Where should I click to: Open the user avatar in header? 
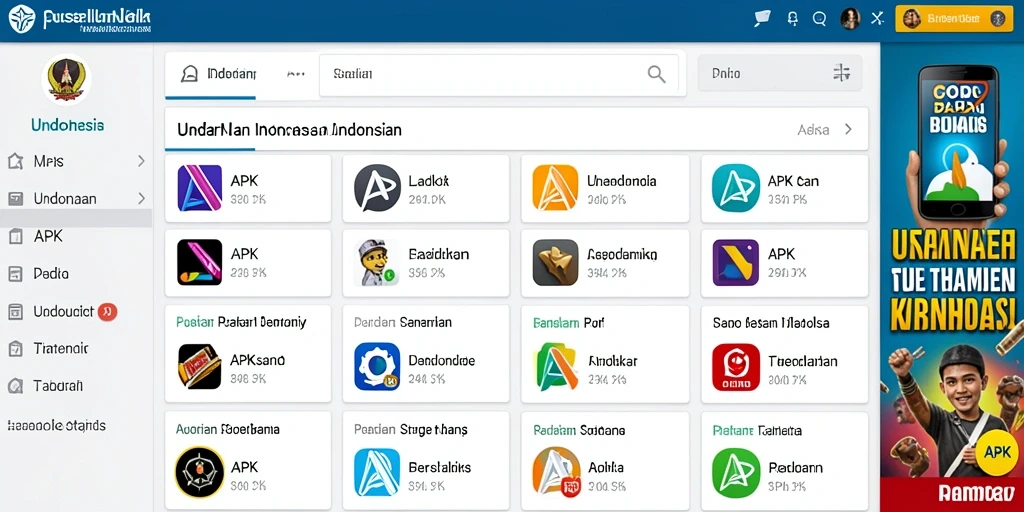click(x=850, y=19)
